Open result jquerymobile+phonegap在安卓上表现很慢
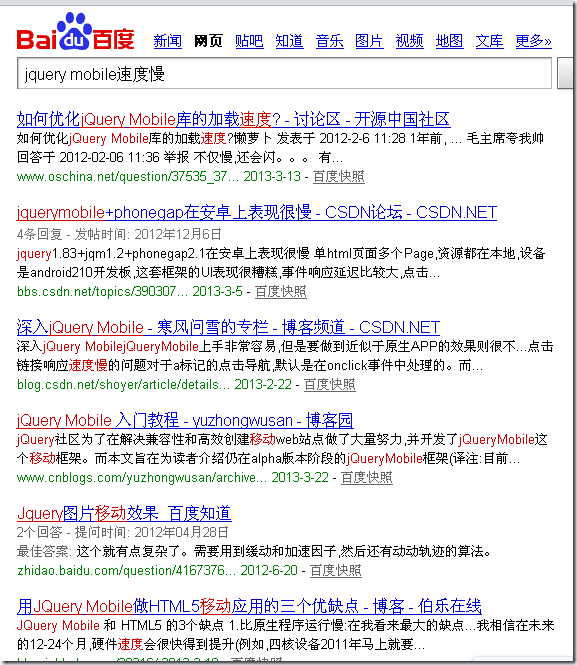577x665 pixels. (x=257, y=212)
